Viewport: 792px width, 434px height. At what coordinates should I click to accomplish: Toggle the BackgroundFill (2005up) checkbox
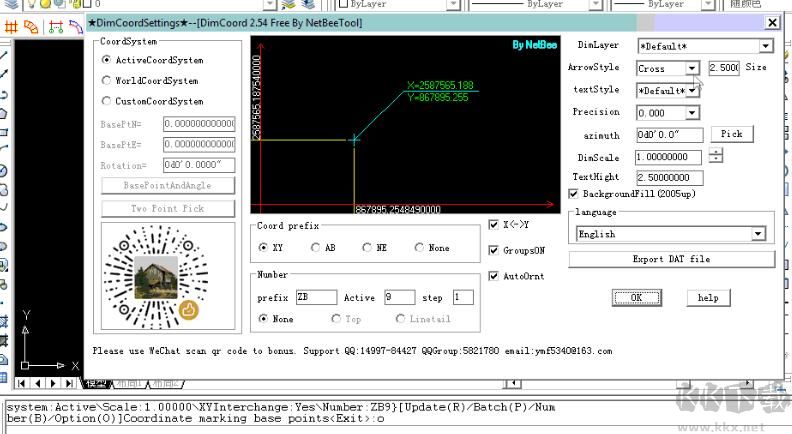pyautogui.click(x=574, y=193)
